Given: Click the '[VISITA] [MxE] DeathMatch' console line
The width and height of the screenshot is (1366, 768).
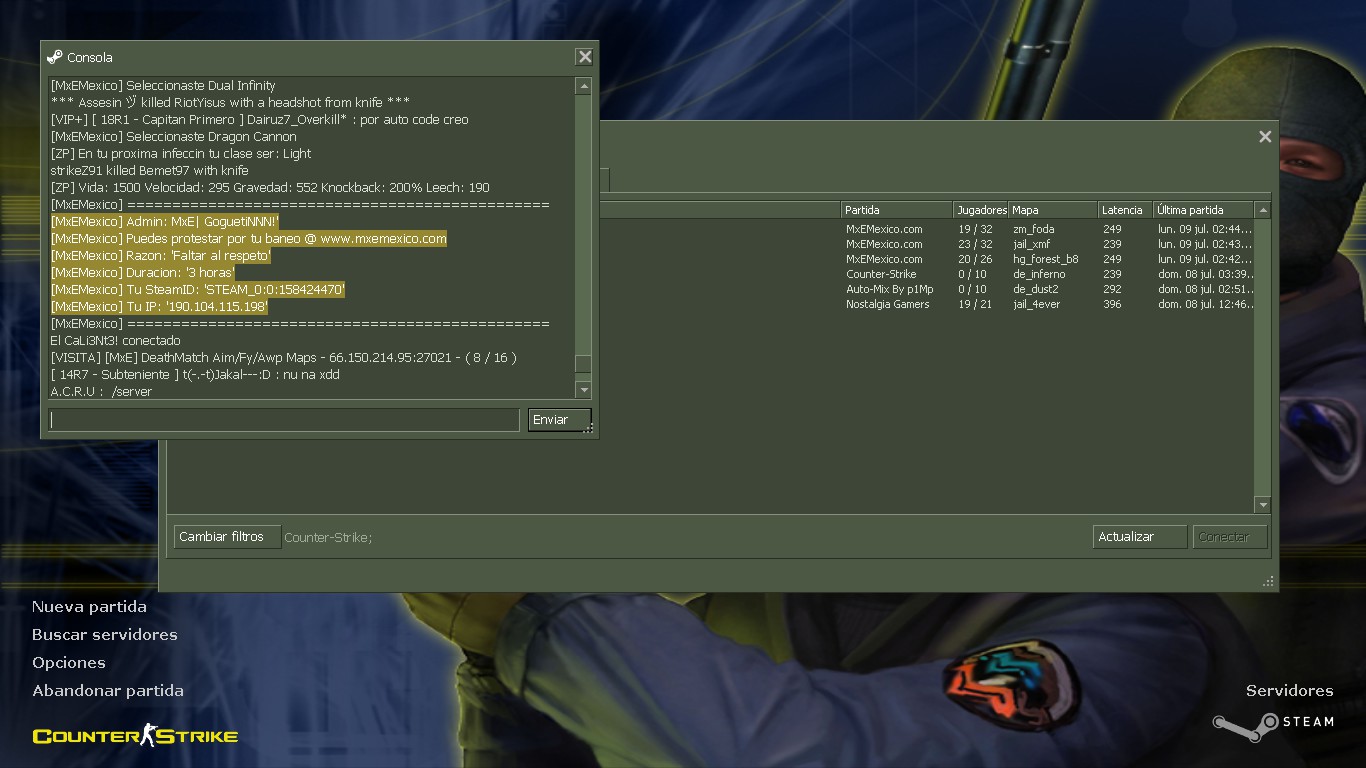Looking at the screenshot, I should pos(283,358).
